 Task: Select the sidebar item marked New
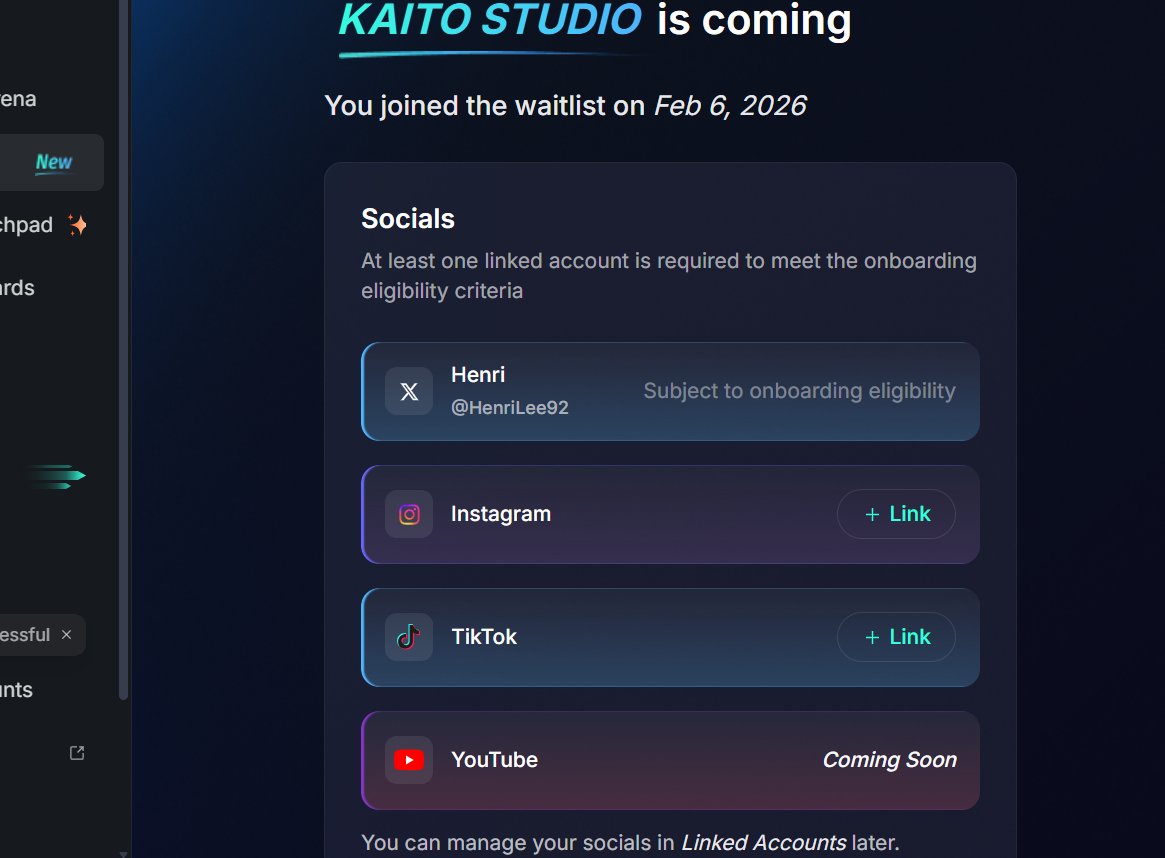(x=52, y=162)
